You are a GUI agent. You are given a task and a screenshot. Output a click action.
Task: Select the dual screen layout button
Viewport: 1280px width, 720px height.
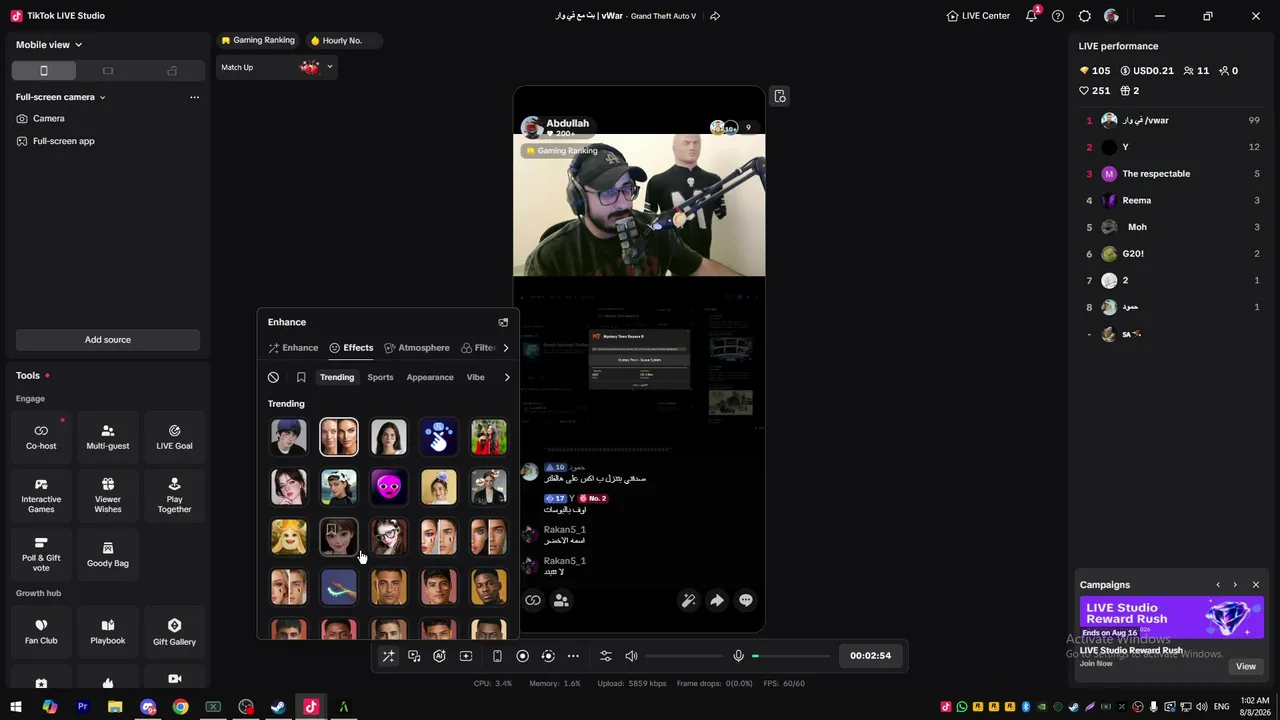(x=172, y=71)
